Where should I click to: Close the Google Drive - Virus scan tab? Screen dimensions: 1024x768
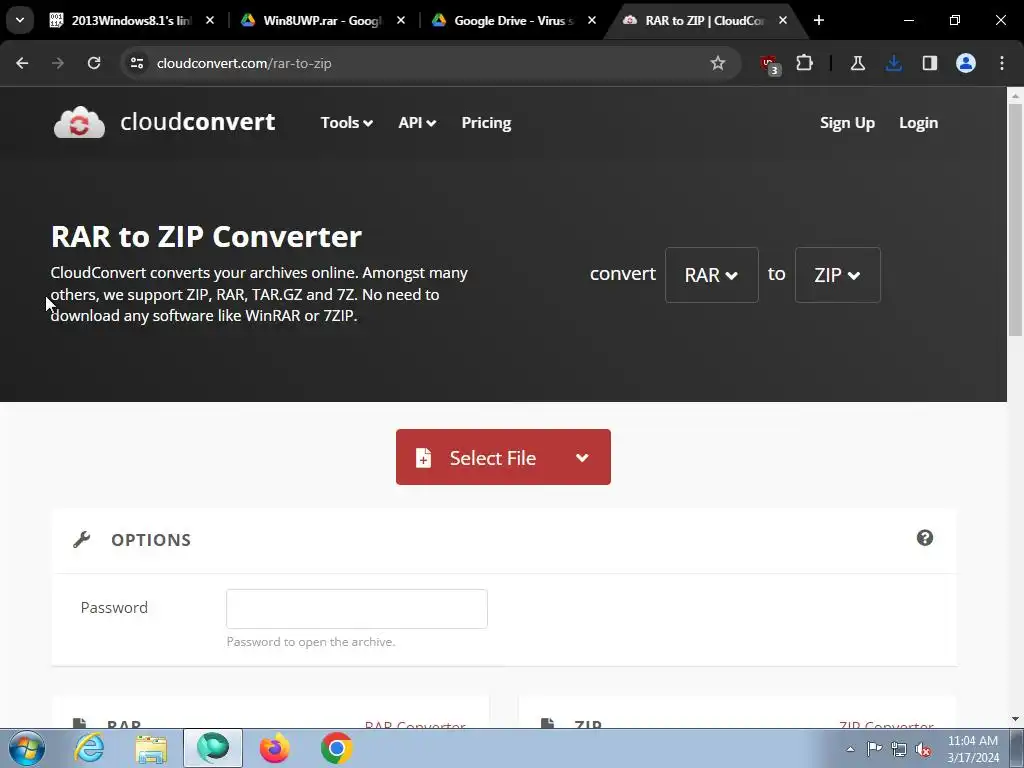(592, 20)
